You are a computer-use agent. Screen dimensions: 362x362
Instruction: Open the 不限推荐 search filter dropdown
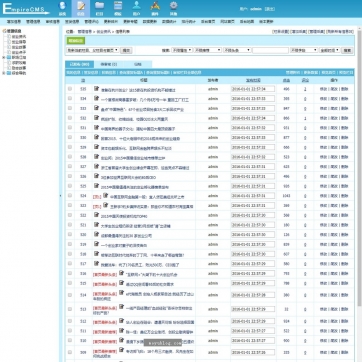coord(208,50)
